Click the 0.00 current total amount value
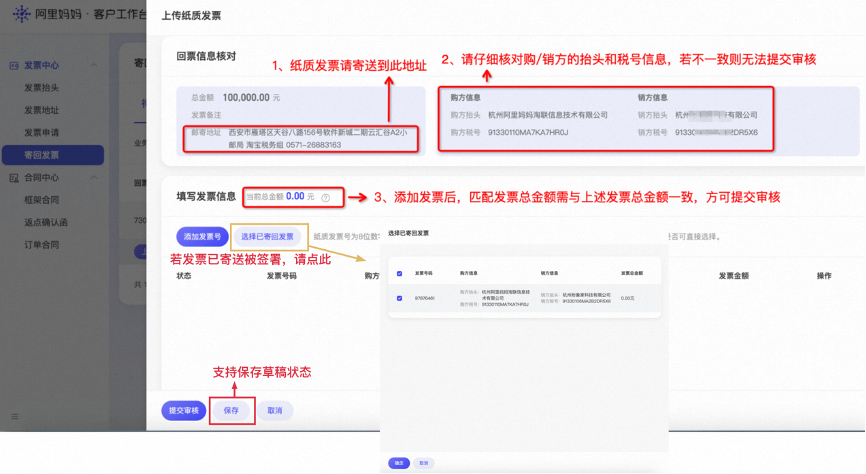The width and height of the screenshot is (866, 474). pyautogui.click(x=295, y=196)
